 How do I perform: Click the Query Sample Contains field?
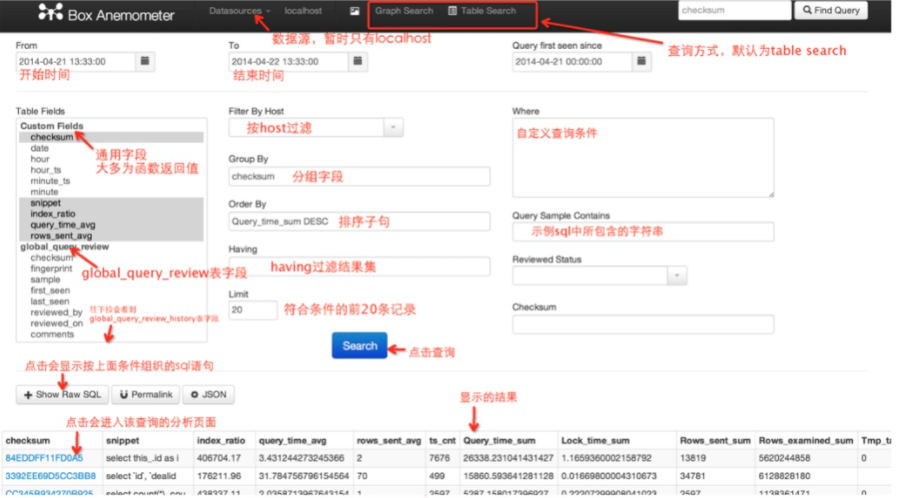pyautogui.click(x=643, y=232)
